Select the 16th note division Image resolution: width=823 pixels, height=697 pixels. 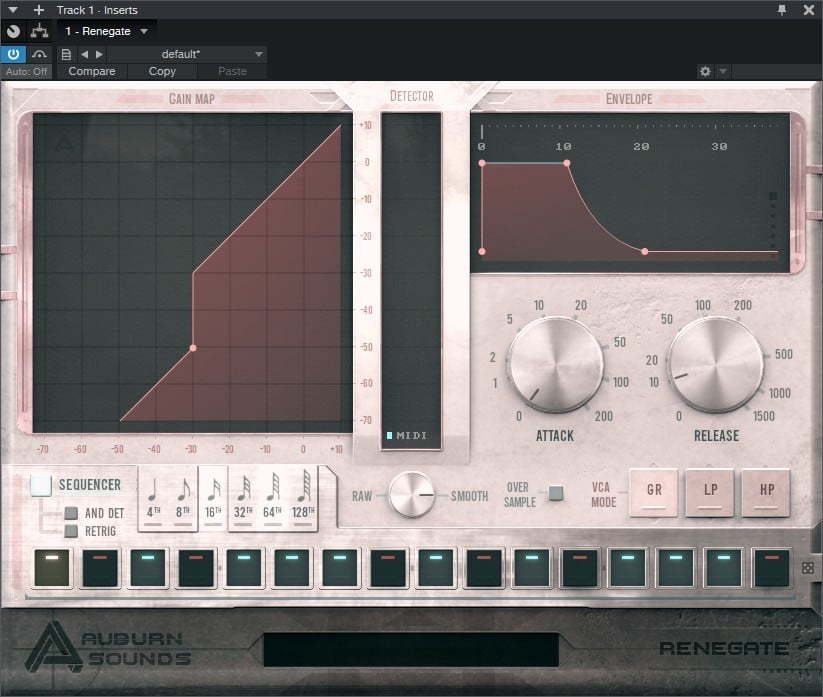tap(213, 498)
